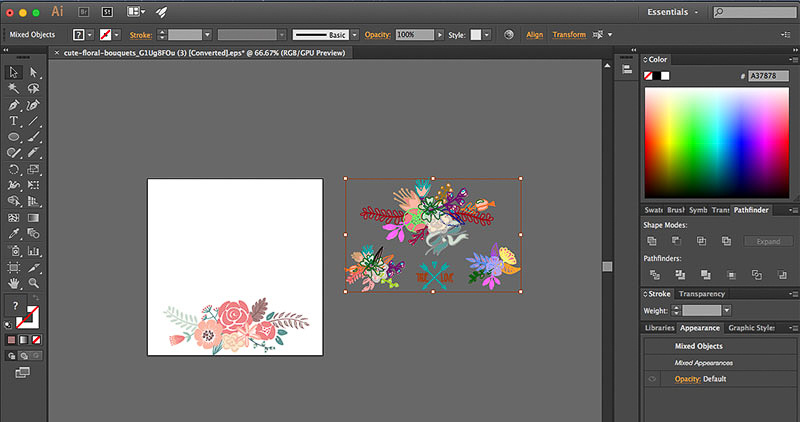Open Adobe Bridge from the Br icon
800x422 pixels.
click(83, 12)
